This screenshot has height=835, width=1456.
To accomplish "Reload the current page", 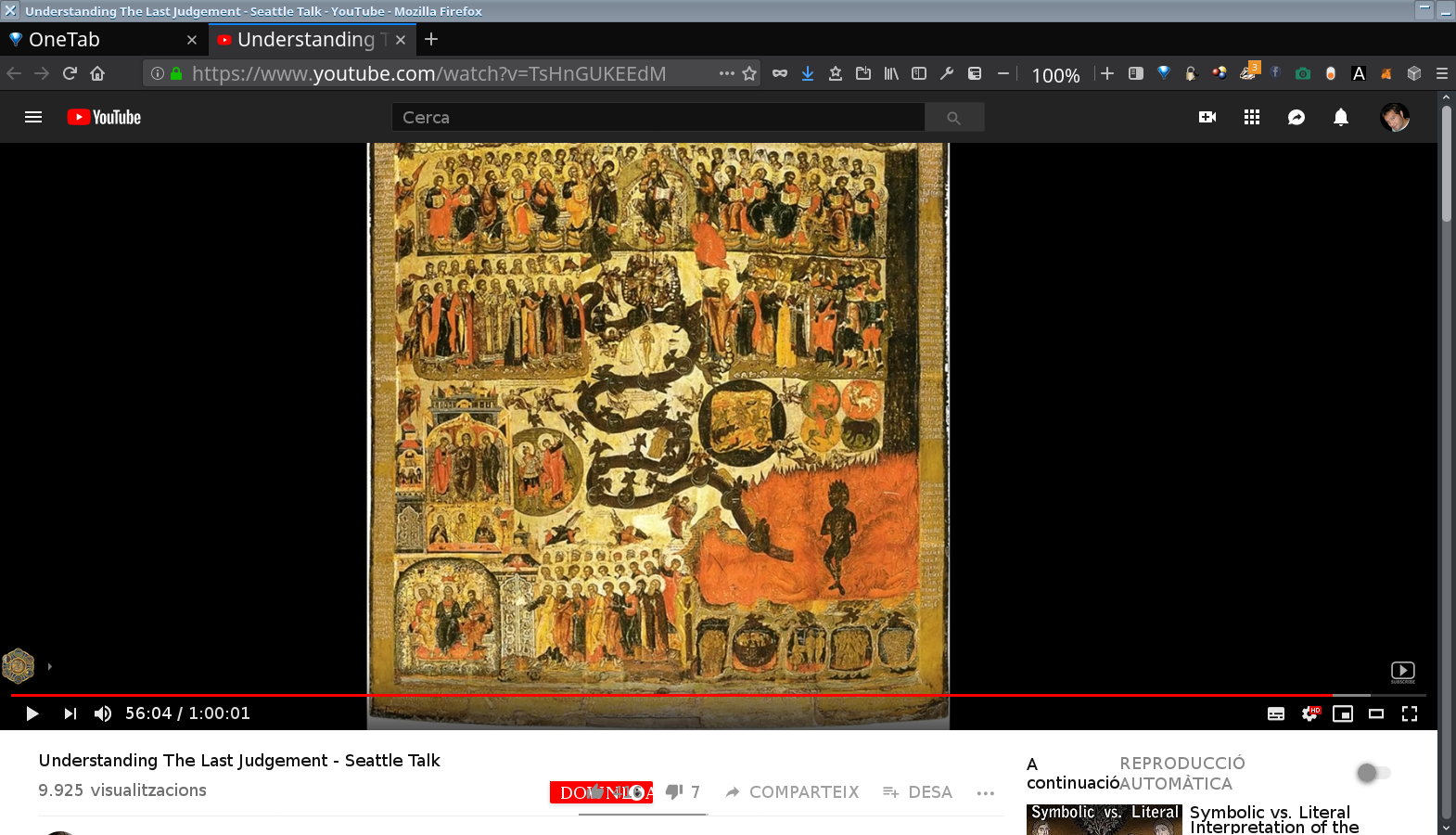I will [x=70, y=73].
